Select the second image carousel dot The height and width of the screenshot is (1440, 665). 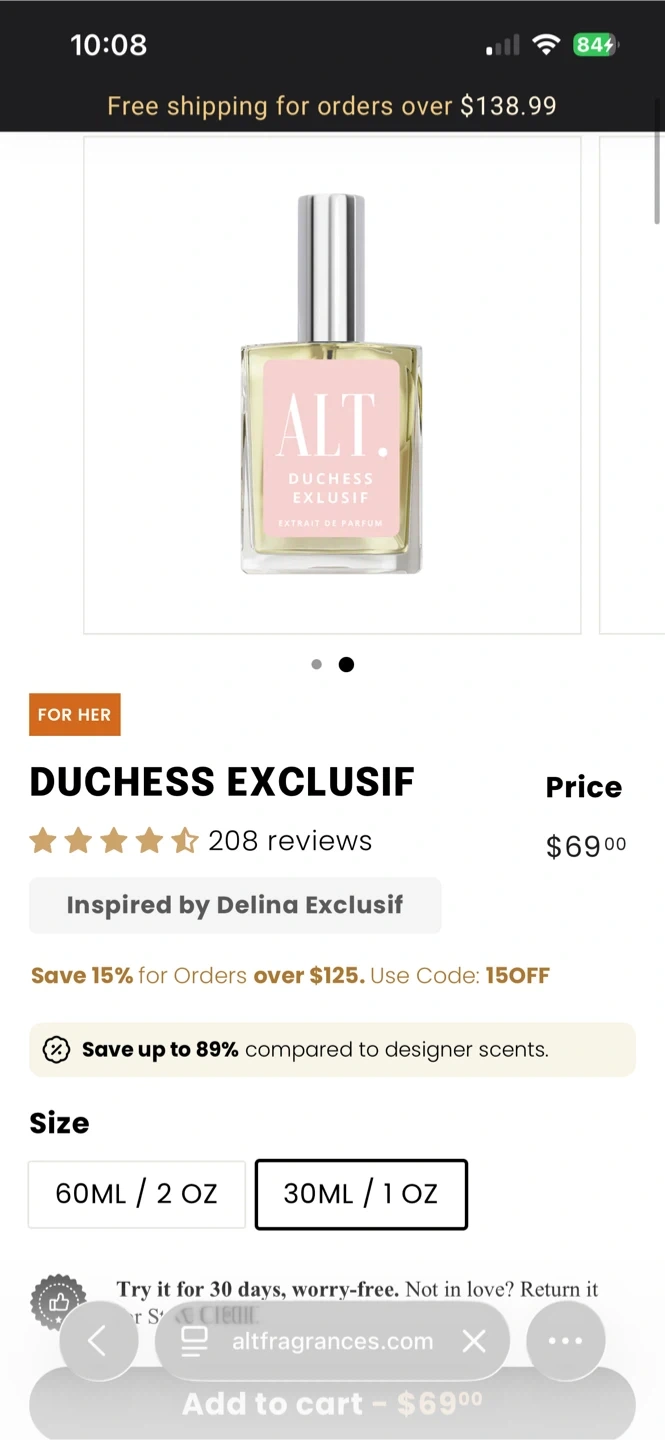[x=346, y=664]
